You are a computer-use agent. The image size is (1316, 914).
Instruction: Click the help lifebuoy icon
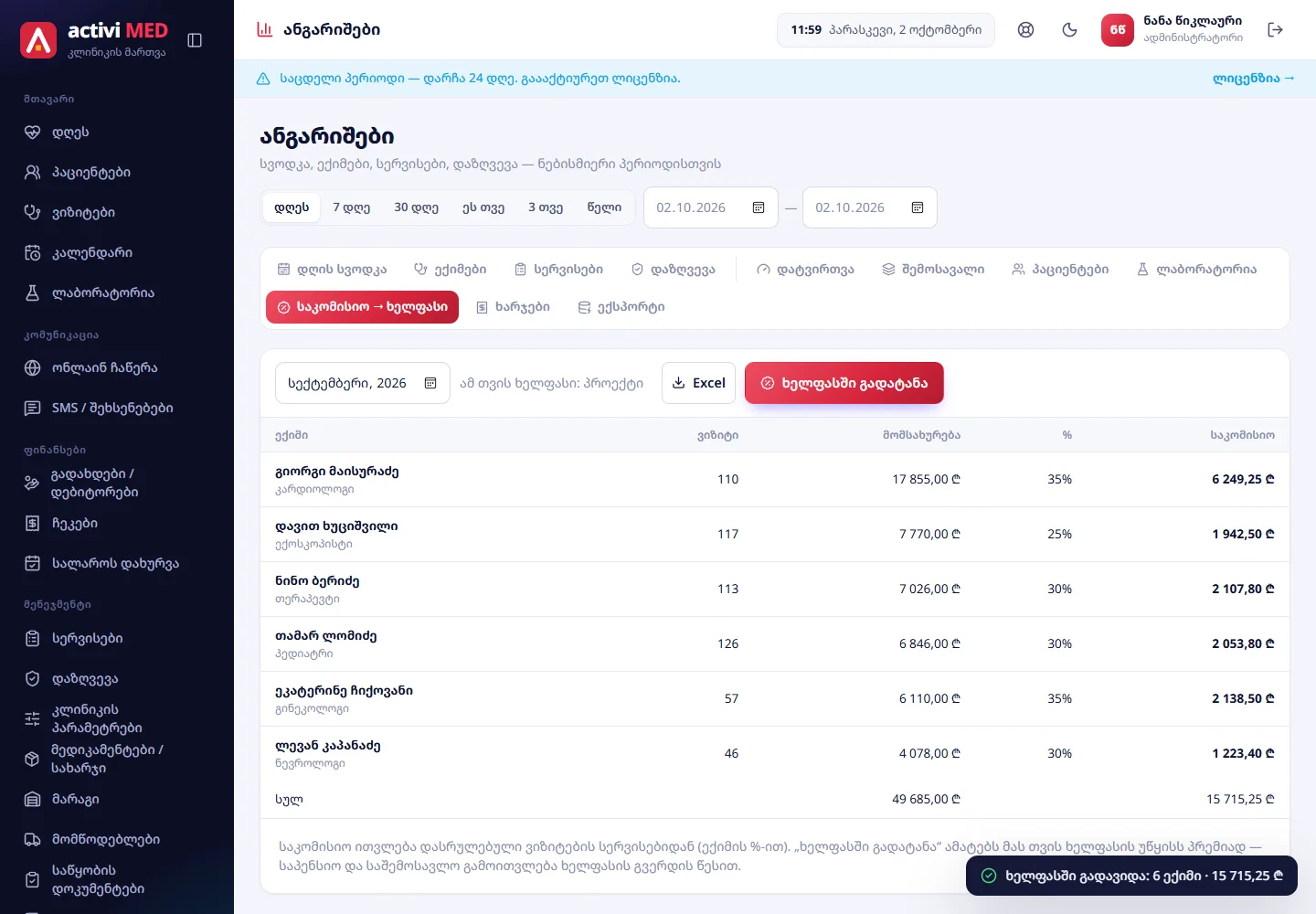click(1025, 30)
